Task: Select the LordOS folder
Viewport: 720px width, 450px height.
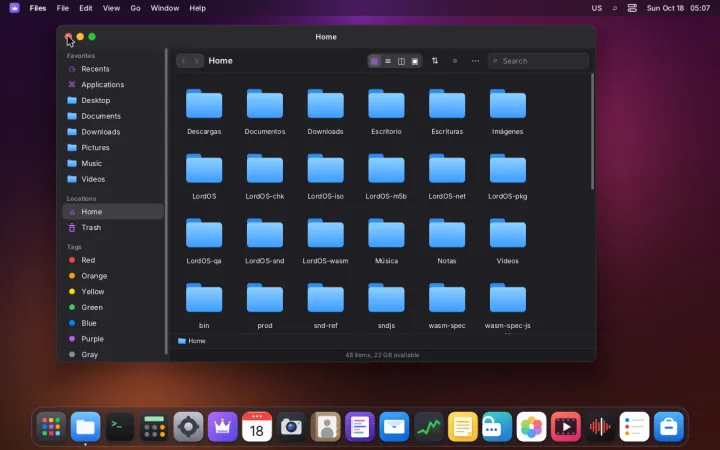Action: point(204,177)
